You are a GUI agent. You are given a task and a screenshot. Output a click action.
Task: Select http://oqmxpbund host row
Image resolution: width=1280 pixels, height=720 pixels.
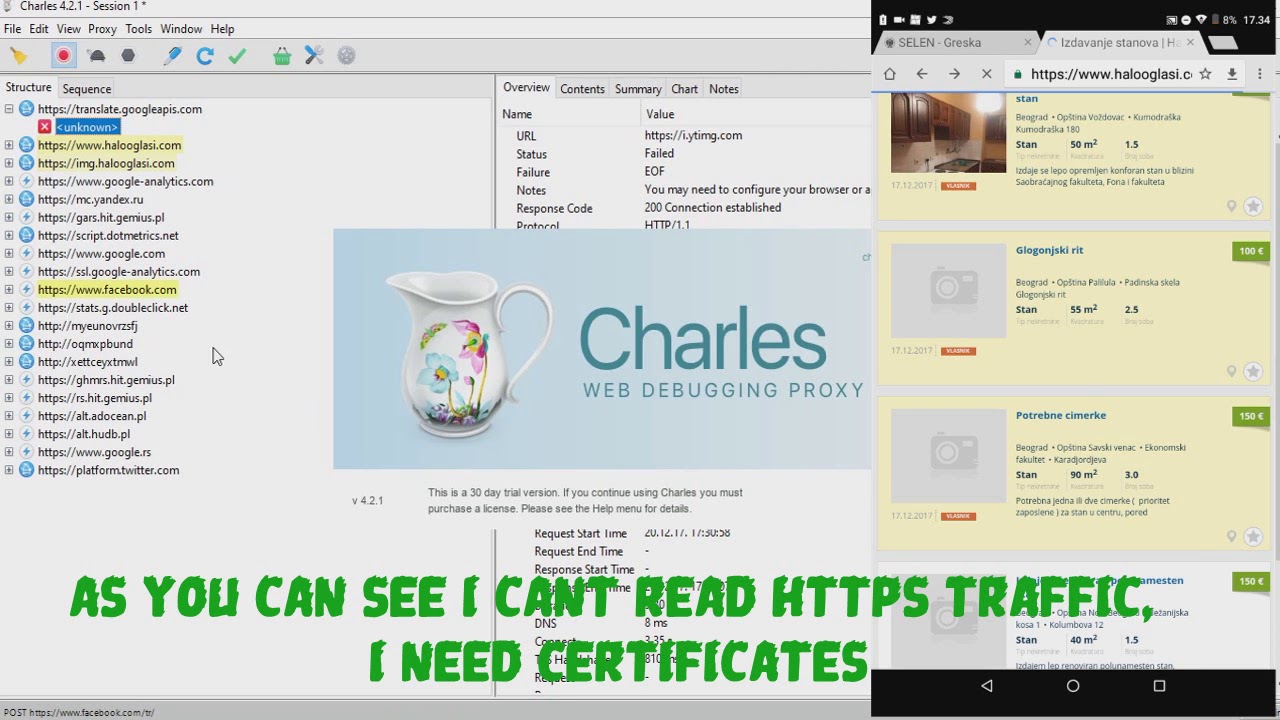point(85,344)
